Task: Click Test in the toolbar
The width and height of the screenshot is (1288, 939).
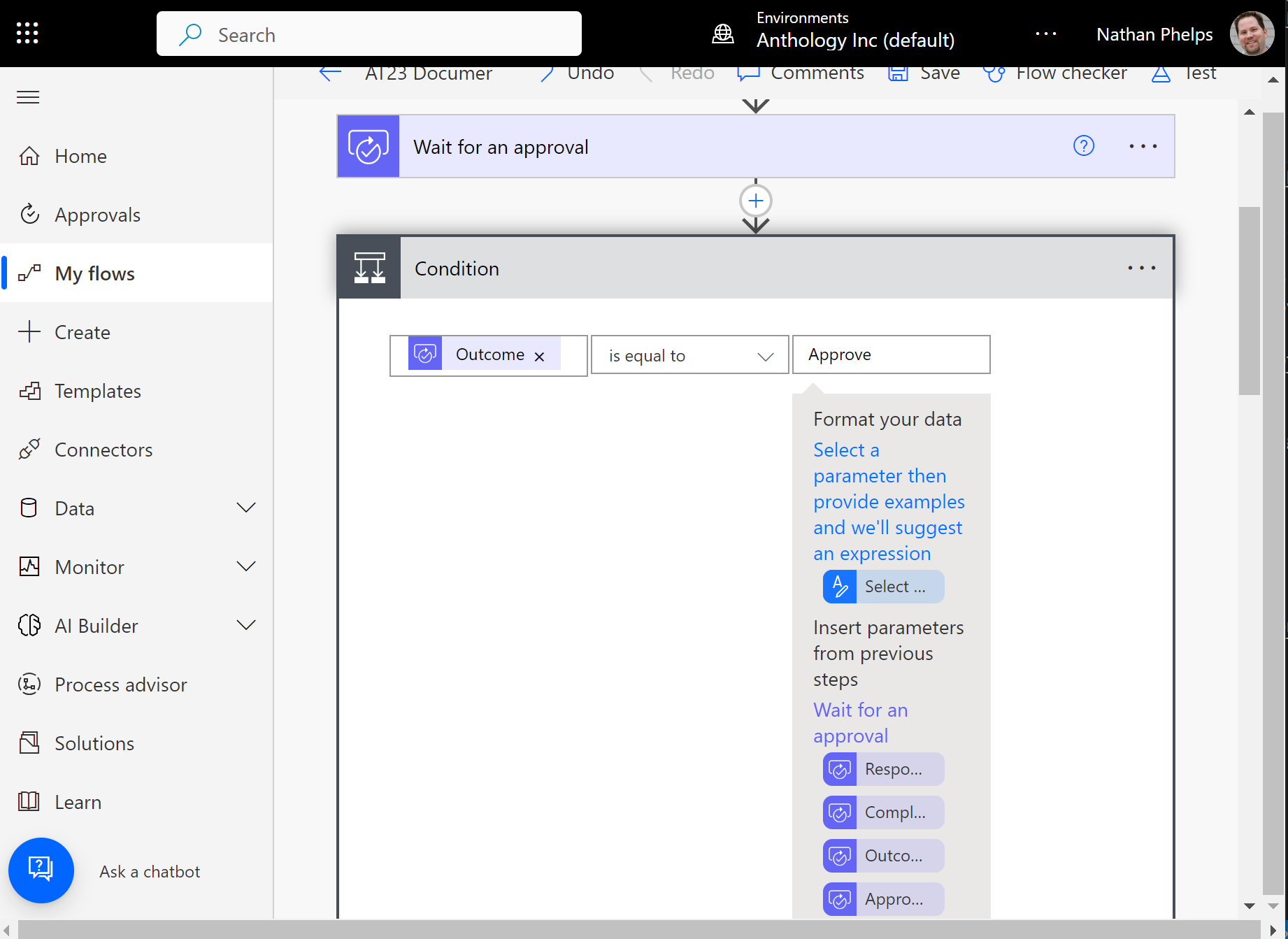Action: pyautogui.click(x=1184, y=73)
